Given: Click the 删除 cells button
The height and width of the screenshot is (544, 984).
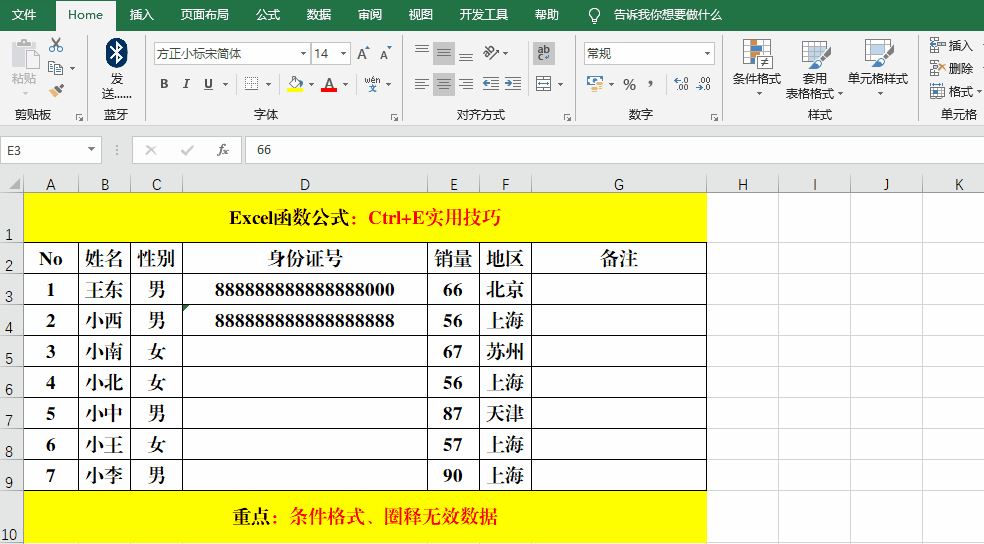Looking at the screenshot, I should 951,68.
